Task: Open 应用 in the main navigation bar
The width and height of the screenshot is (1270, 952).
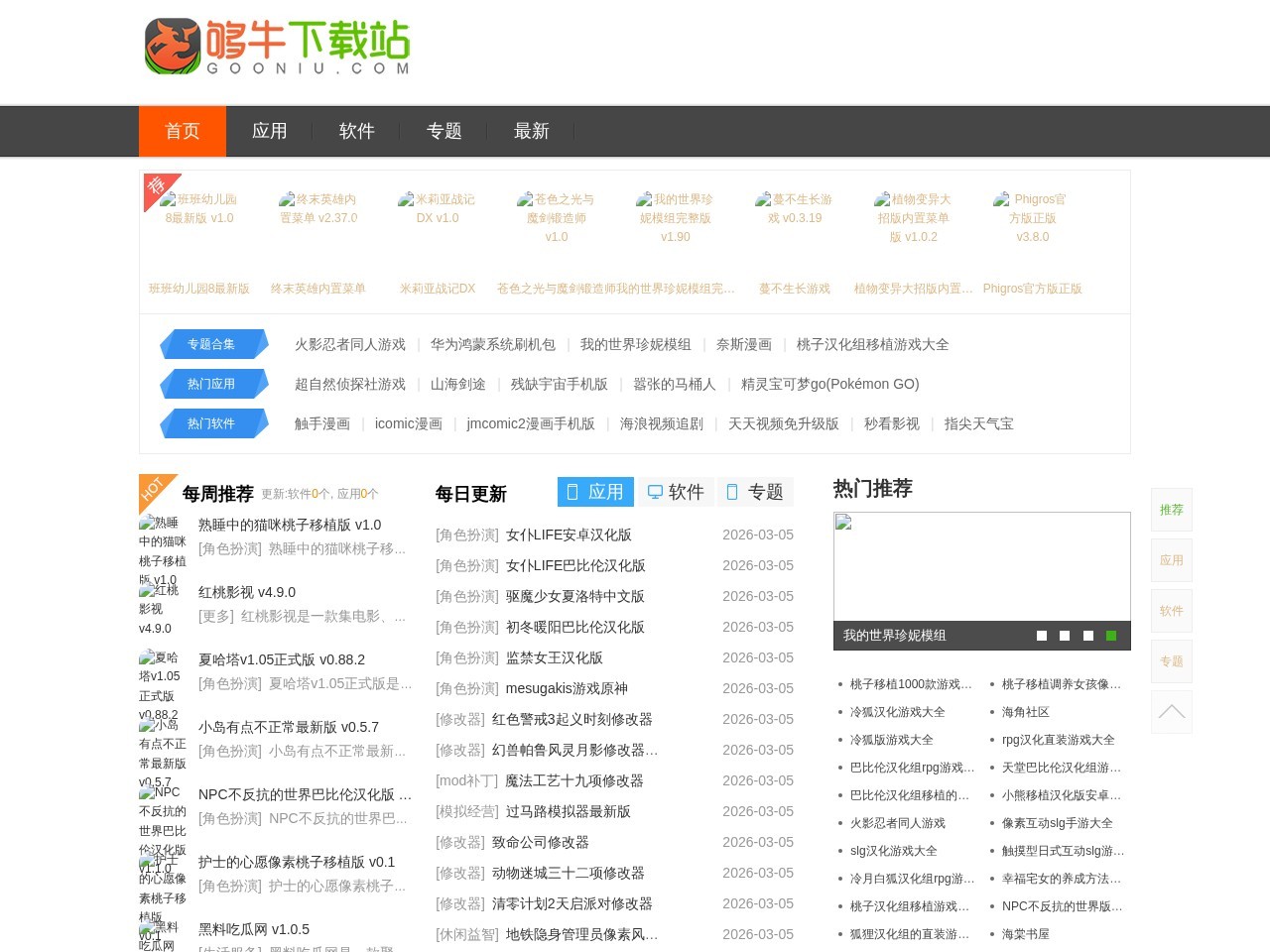Action: coord(269,131)
